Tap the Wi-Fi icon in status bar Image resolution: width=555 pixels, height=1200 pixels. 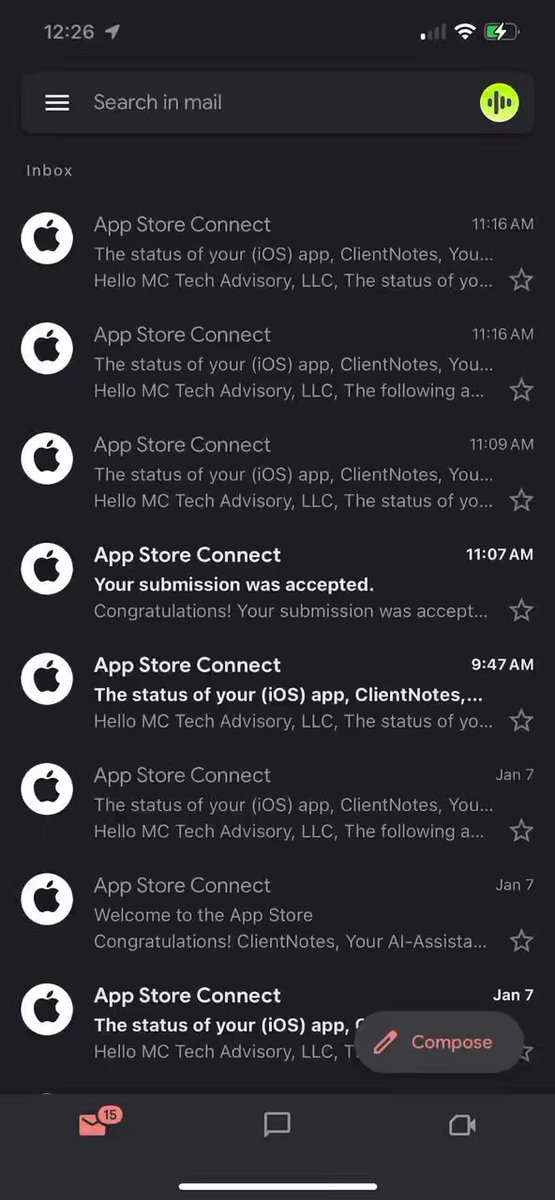(464, 32)
